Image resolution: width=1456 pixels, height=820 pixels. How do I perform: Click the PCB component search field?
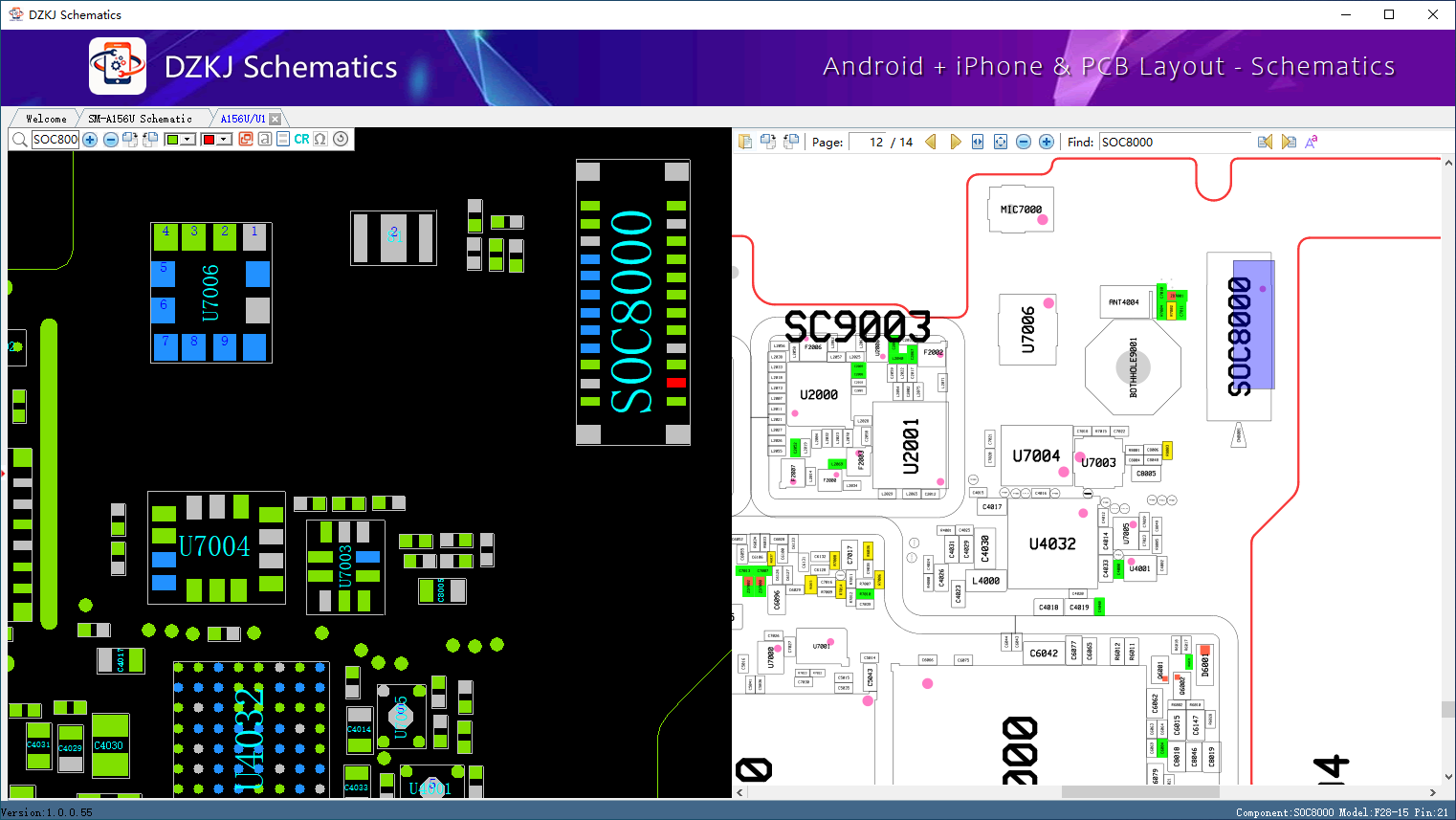pyautogui.click(x=55, y=140)
